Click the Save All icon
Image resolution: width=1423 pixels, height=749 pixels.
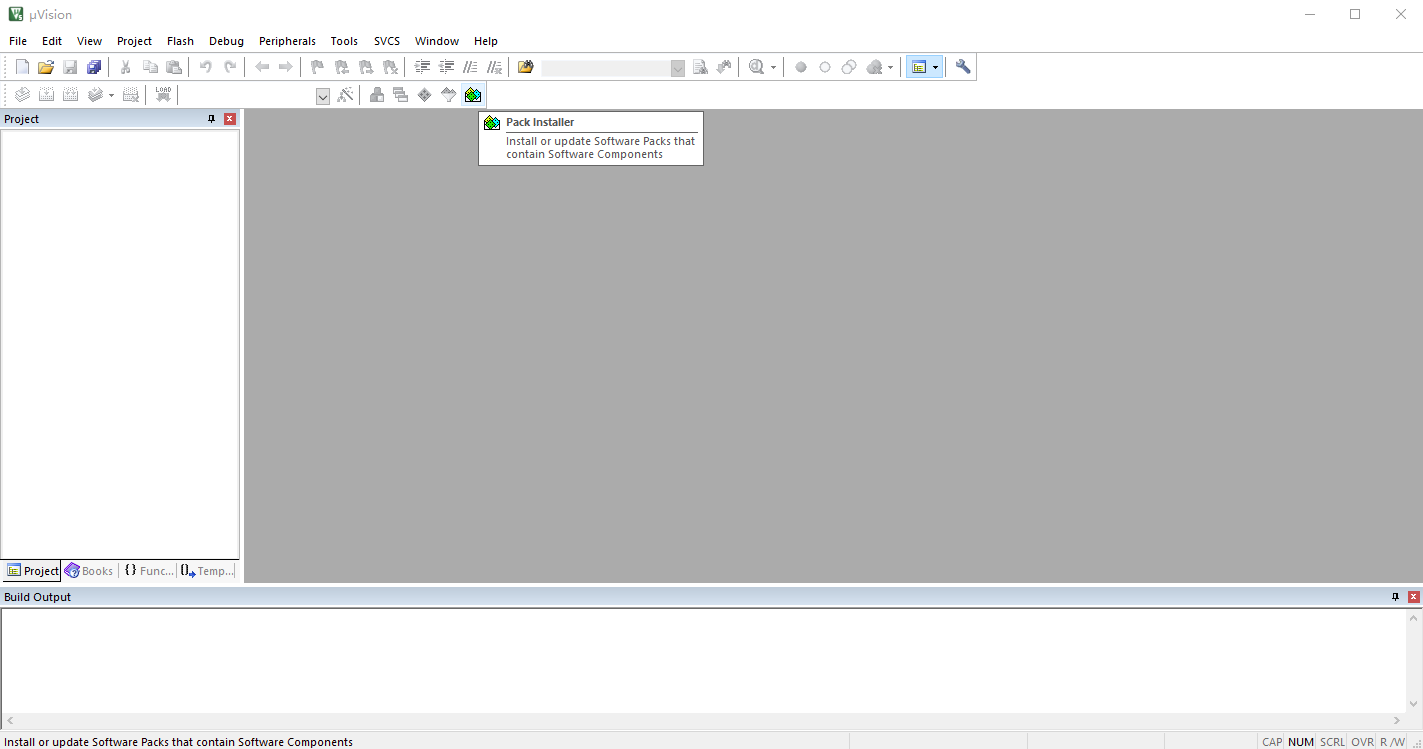(x=94, y=67)
